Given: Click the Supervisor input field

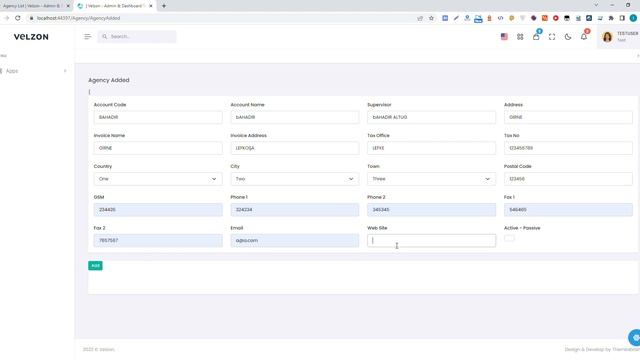Looking at the screenshot, I should (431, 117).
